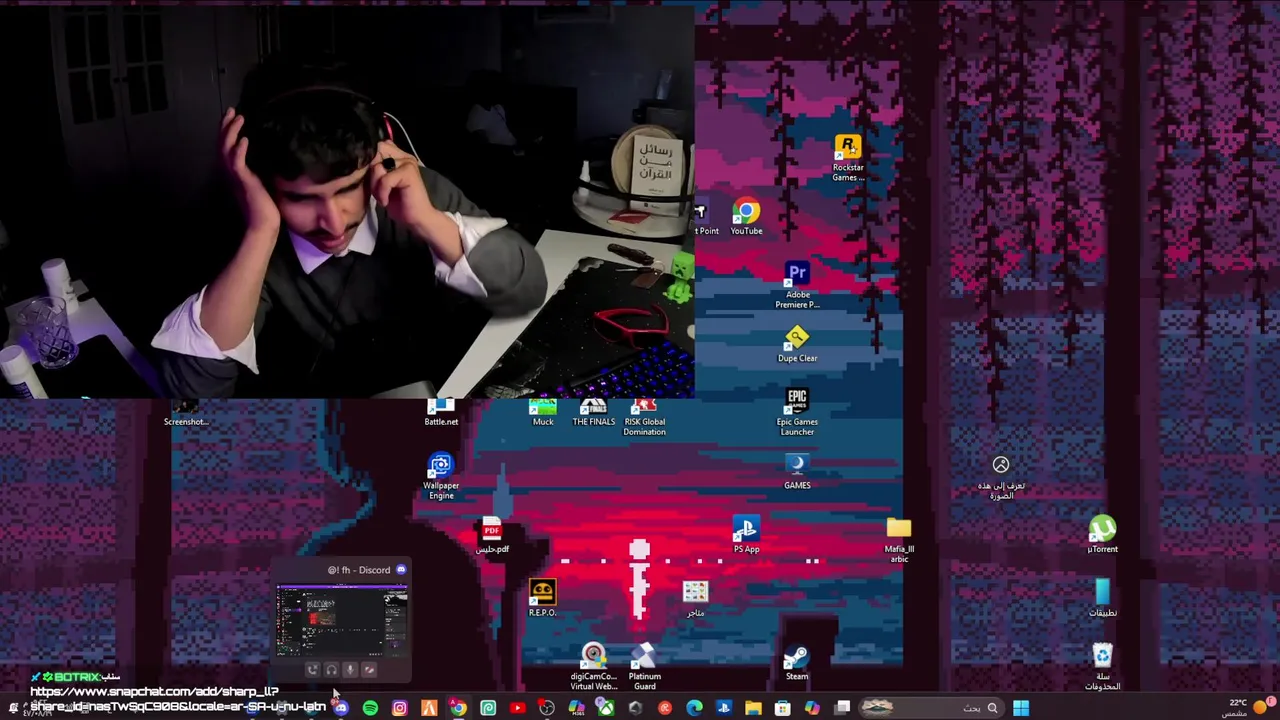Open the Mafia III folder
Image resolution: width=1280 pixels, height=720 pixels.
click(x=899, y=540)
